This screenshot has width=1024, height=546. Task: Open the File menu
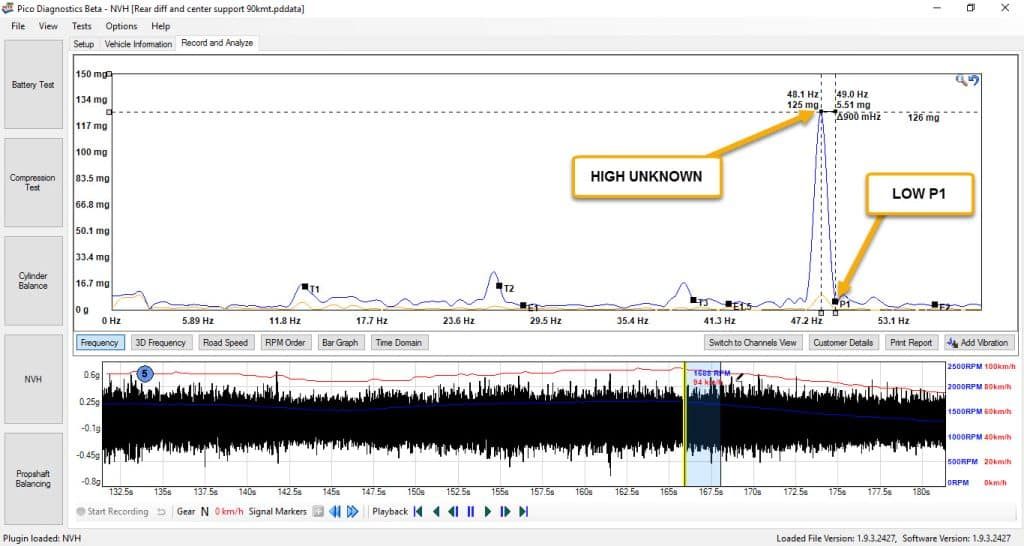coord(18,26)
